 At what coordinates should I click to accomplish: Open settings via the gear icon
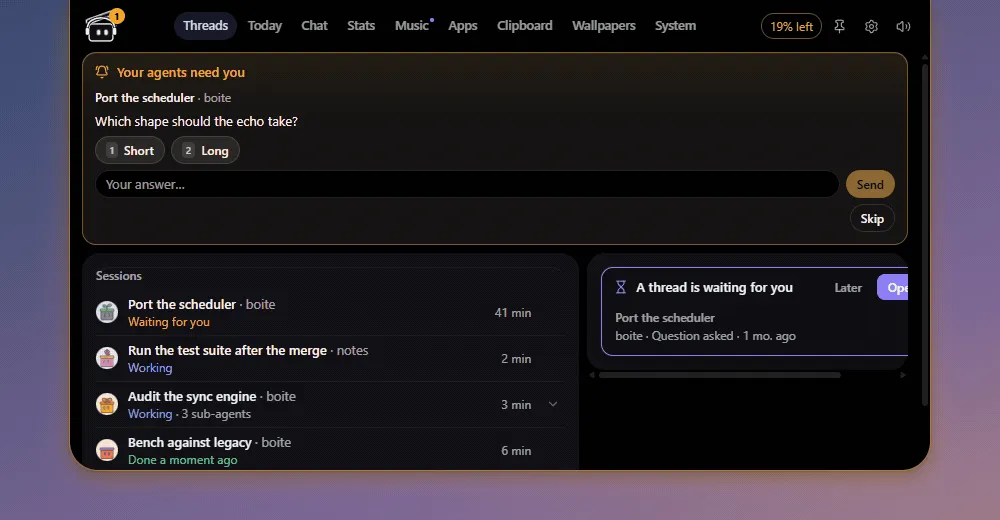(871, 26)
